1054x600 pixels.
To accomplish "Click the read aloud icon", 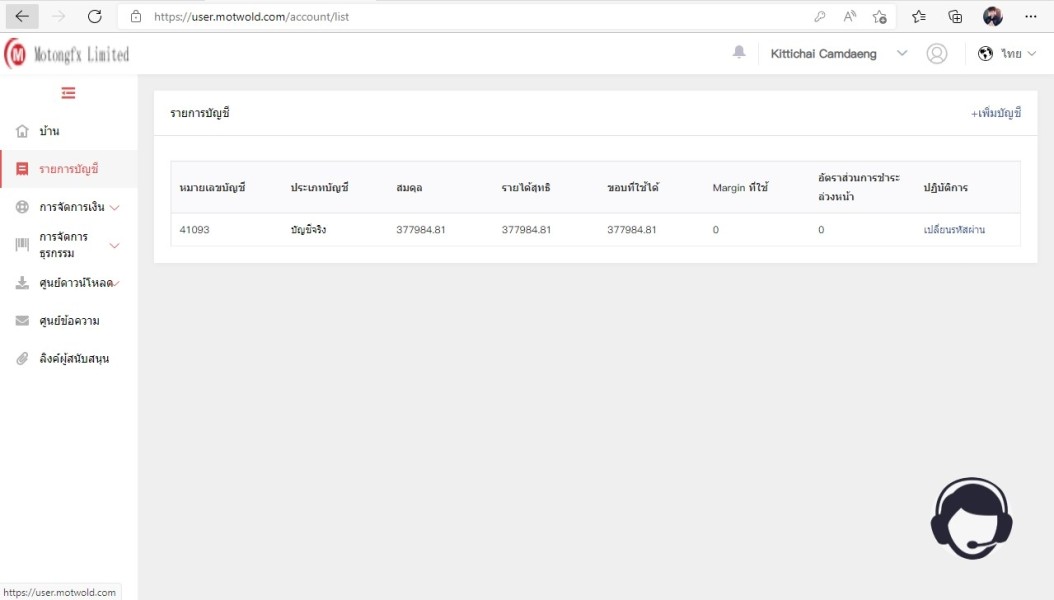I will (850, 17).
